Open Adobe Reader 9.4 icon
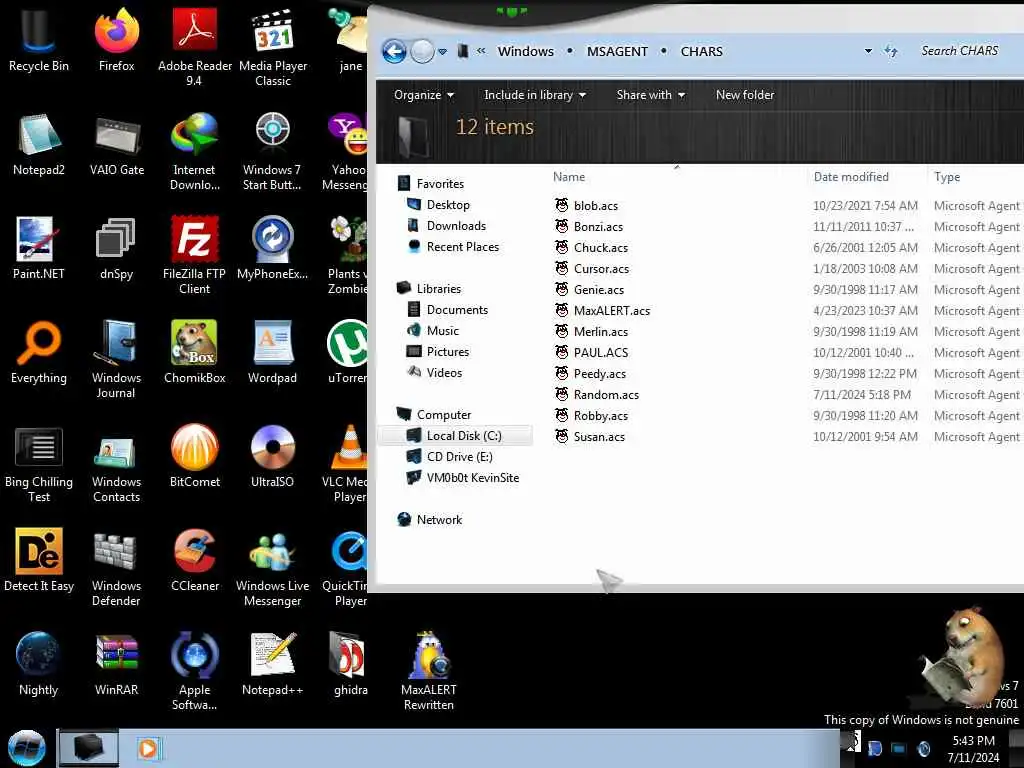 [194, 47]
